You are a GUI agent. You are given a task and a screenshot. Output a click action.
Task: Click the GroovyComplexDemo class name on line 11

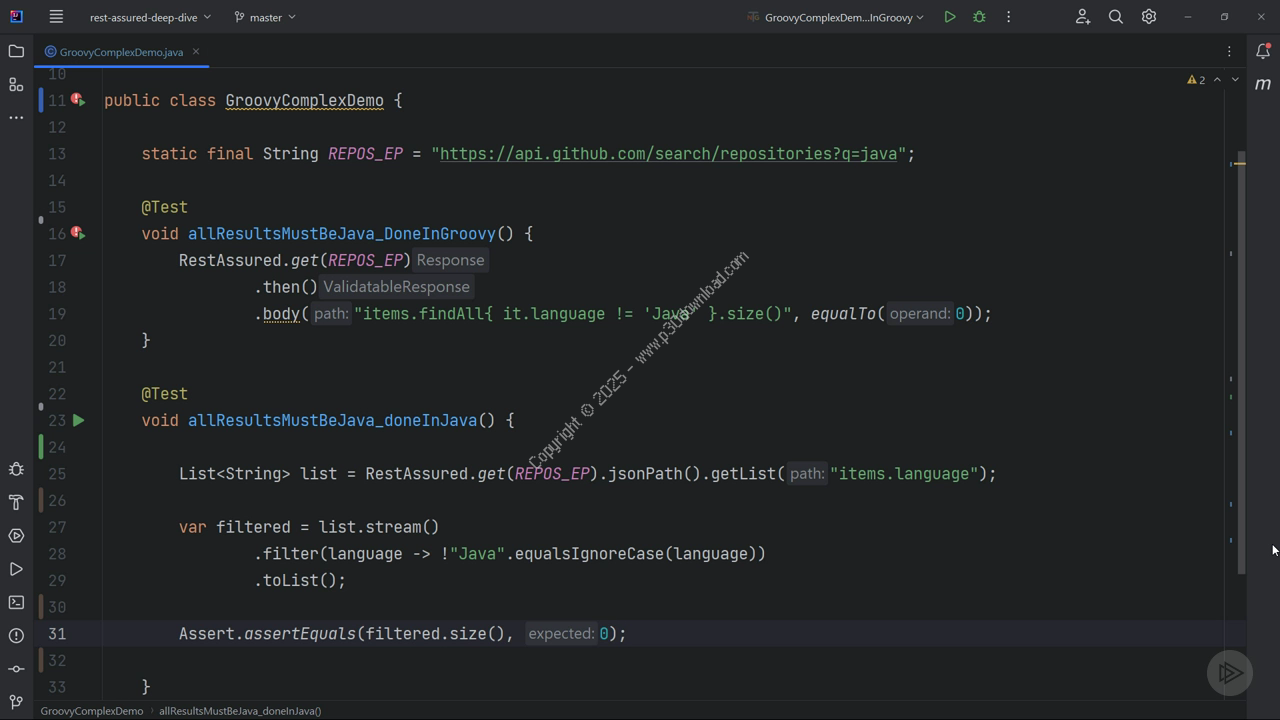[x=304, y=100]
